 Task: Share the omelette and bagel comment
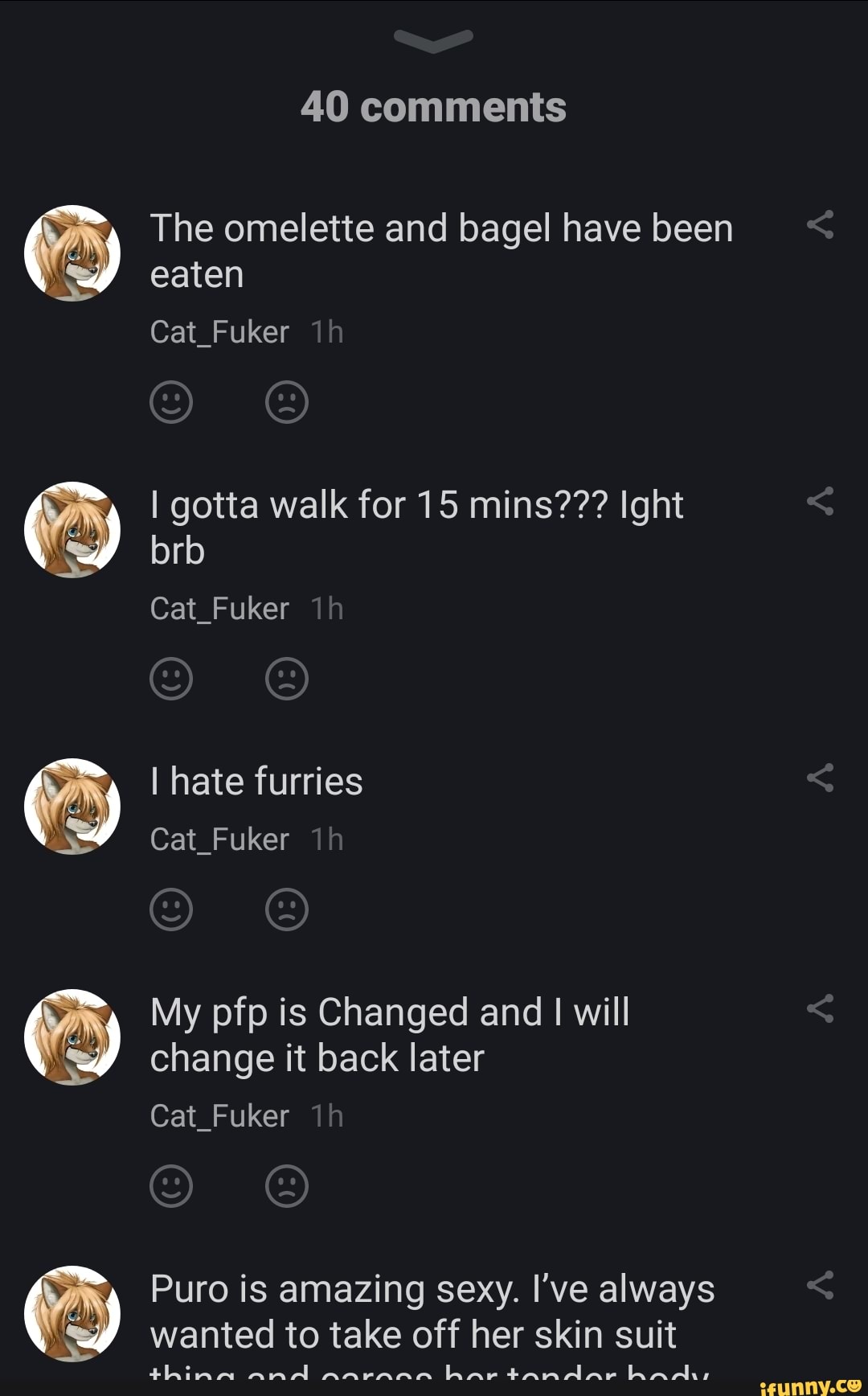click(x=820, y=225)
